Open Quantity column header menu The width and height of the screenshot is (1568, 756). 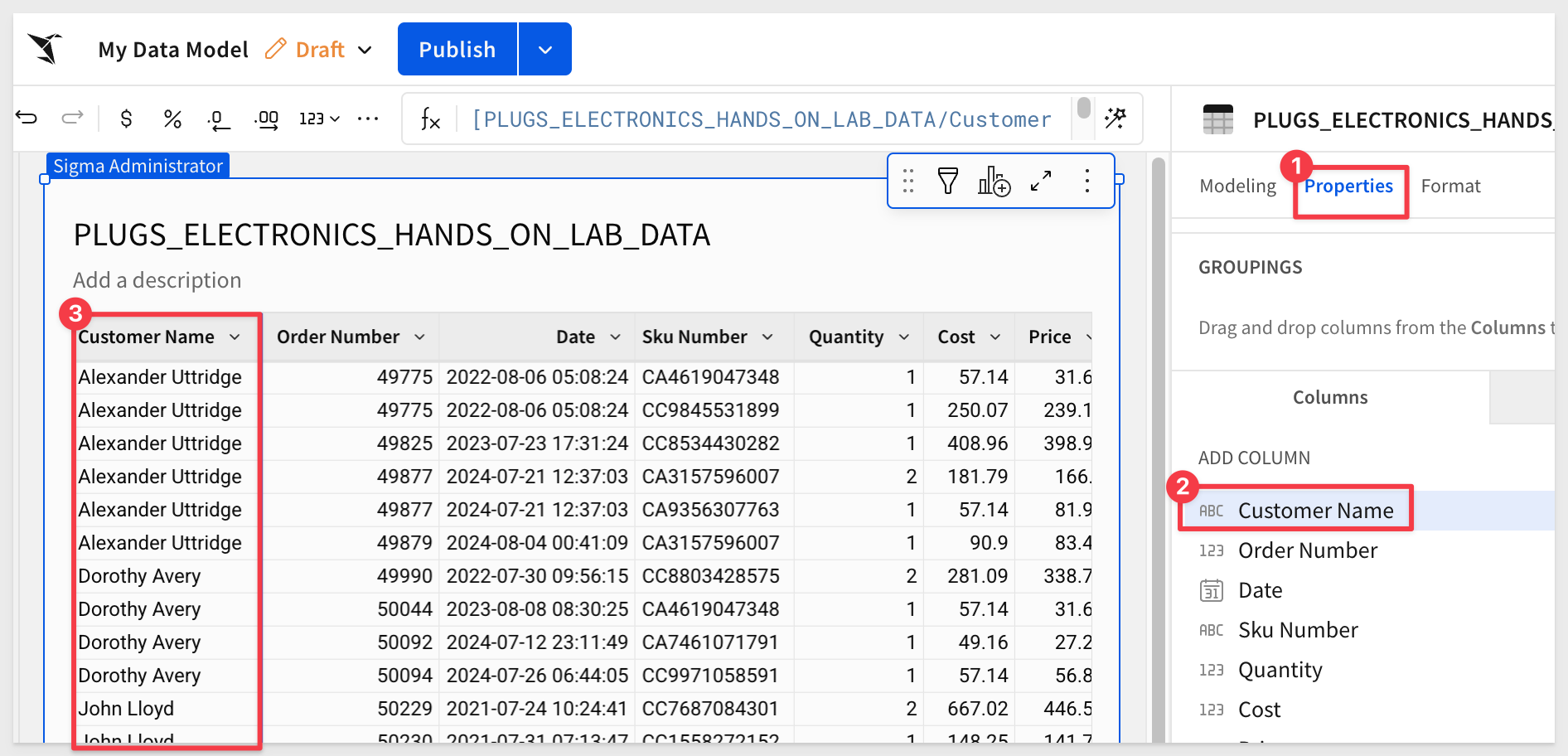pos(904,337)
